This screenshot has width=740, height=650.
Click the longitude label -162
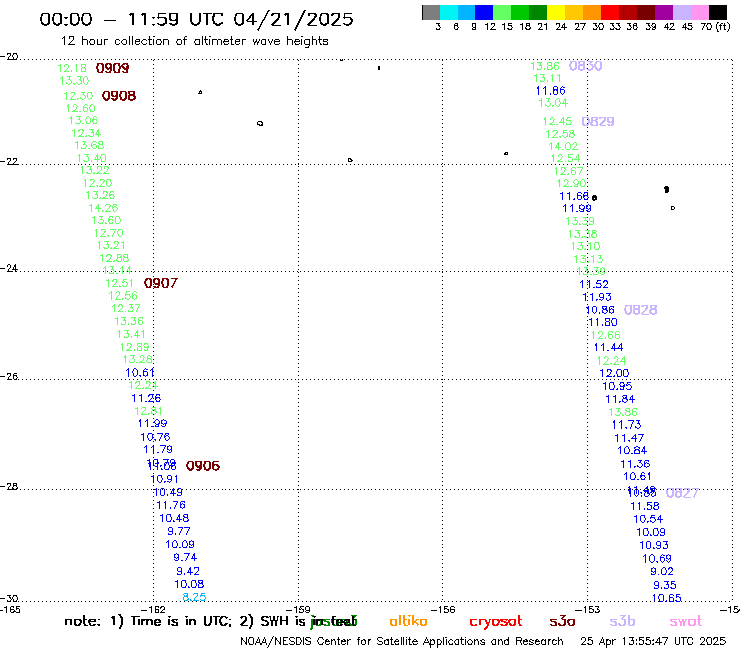pos(154,609)
